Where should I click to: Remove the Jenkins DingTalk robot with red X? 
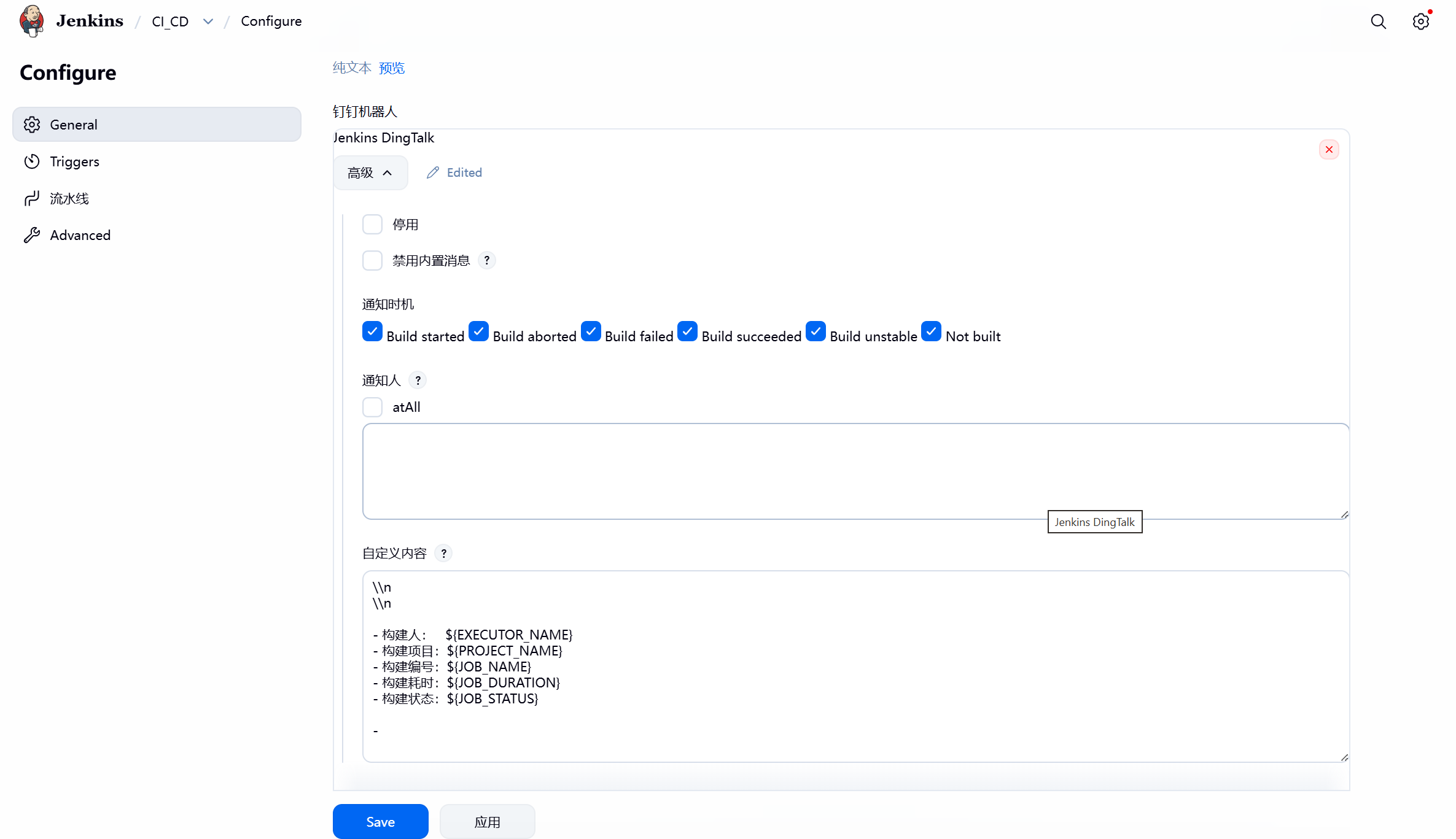click(x=1329, y=150)
